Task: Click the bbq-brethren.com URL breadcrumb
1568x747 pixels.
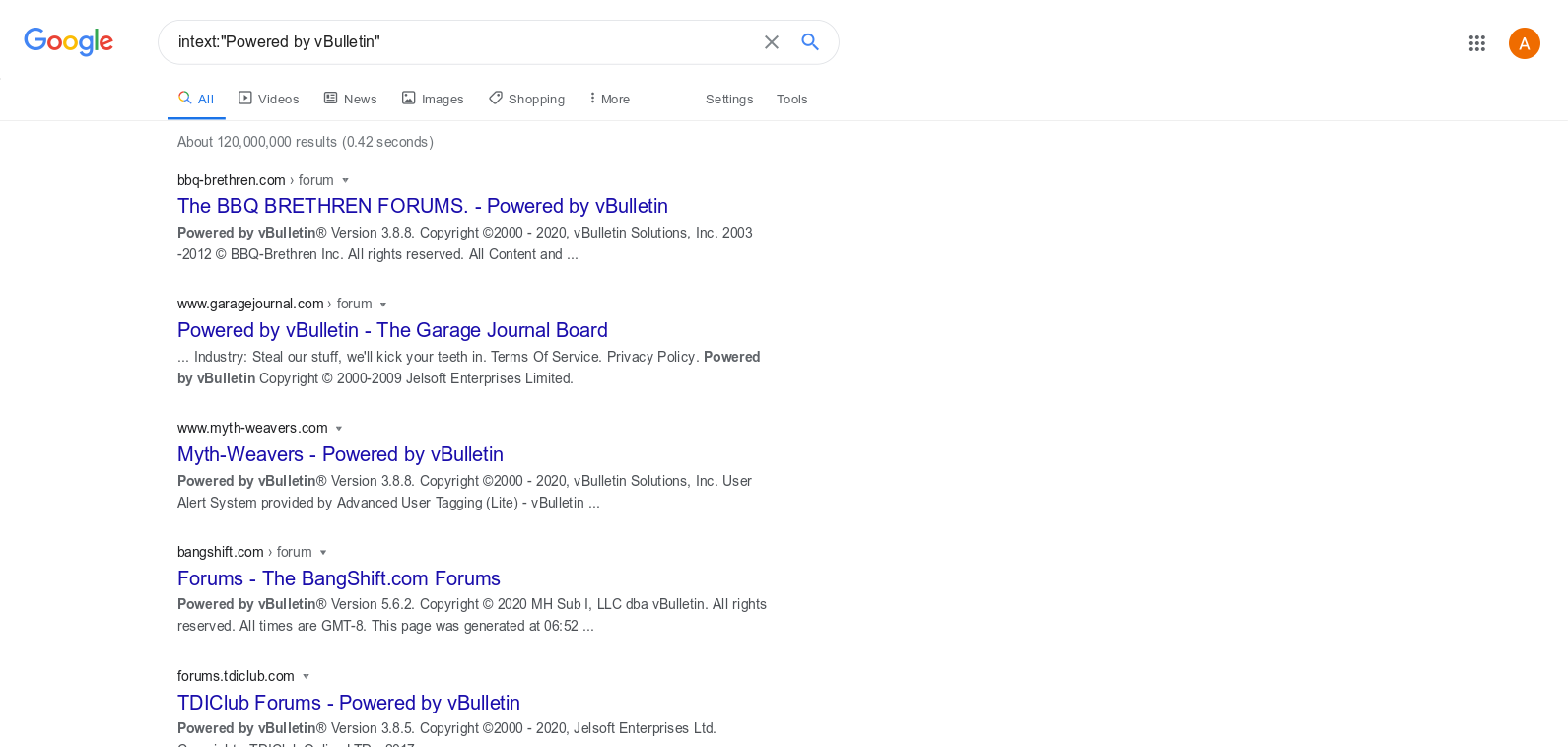Action: coord(255,180)
